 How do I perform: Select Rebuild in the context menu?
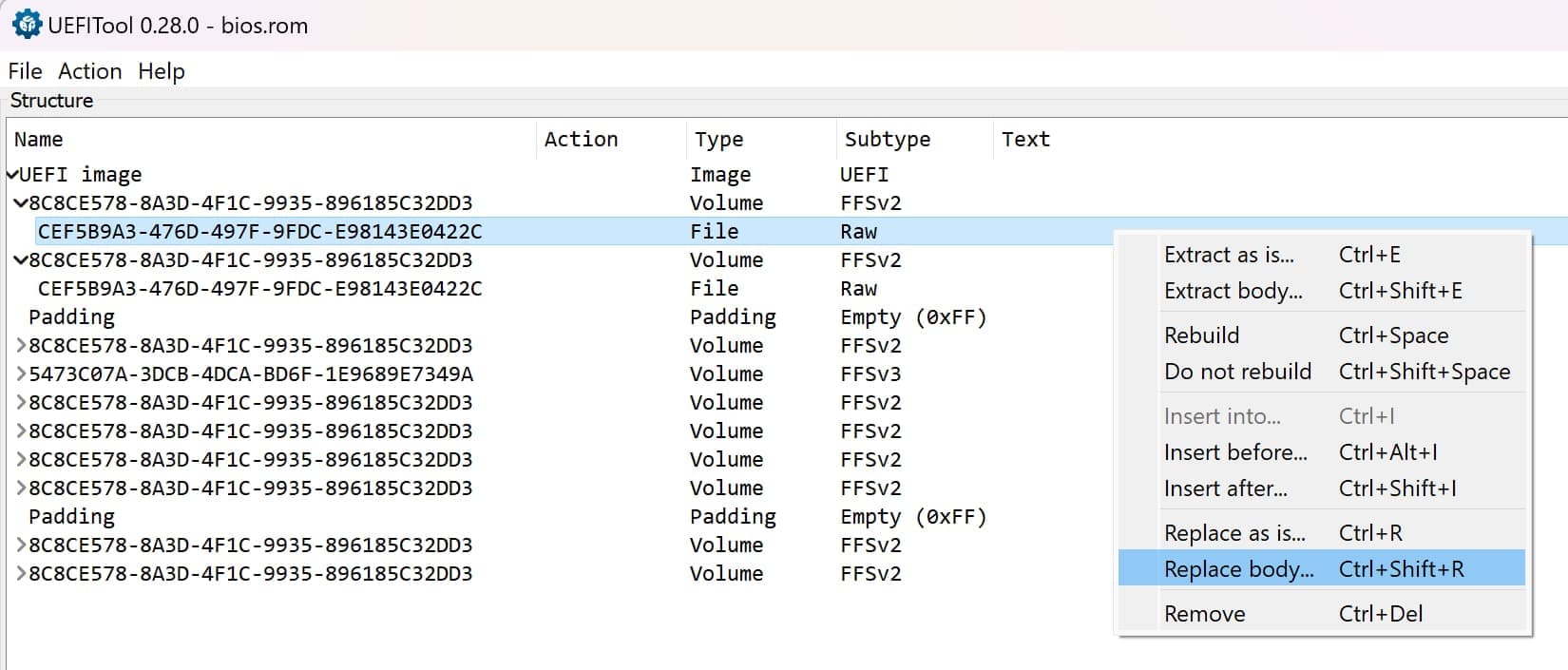[1321, 335]
